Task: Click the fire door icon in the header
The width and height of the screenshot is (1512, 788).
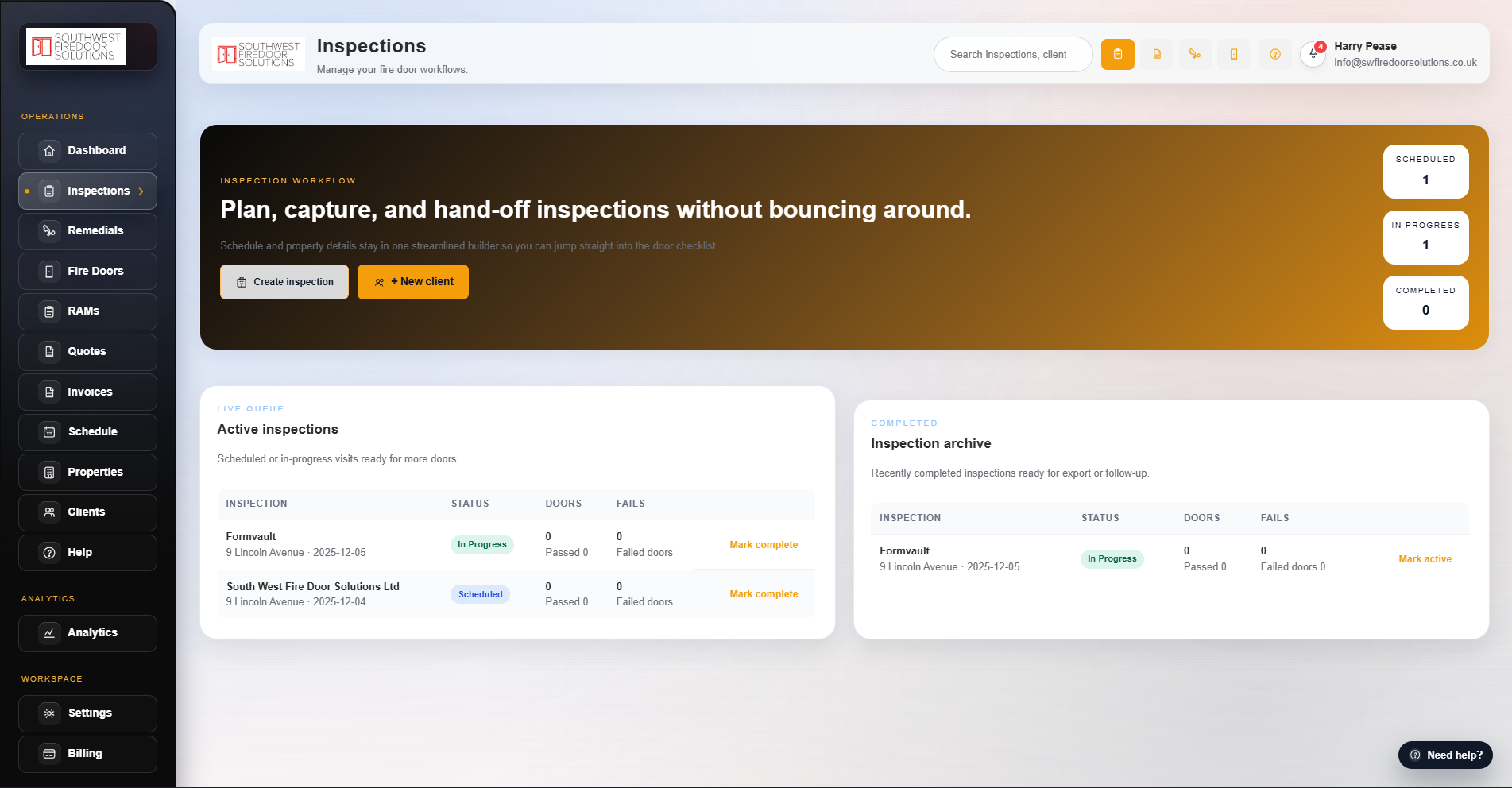Action: (1234, 54)
